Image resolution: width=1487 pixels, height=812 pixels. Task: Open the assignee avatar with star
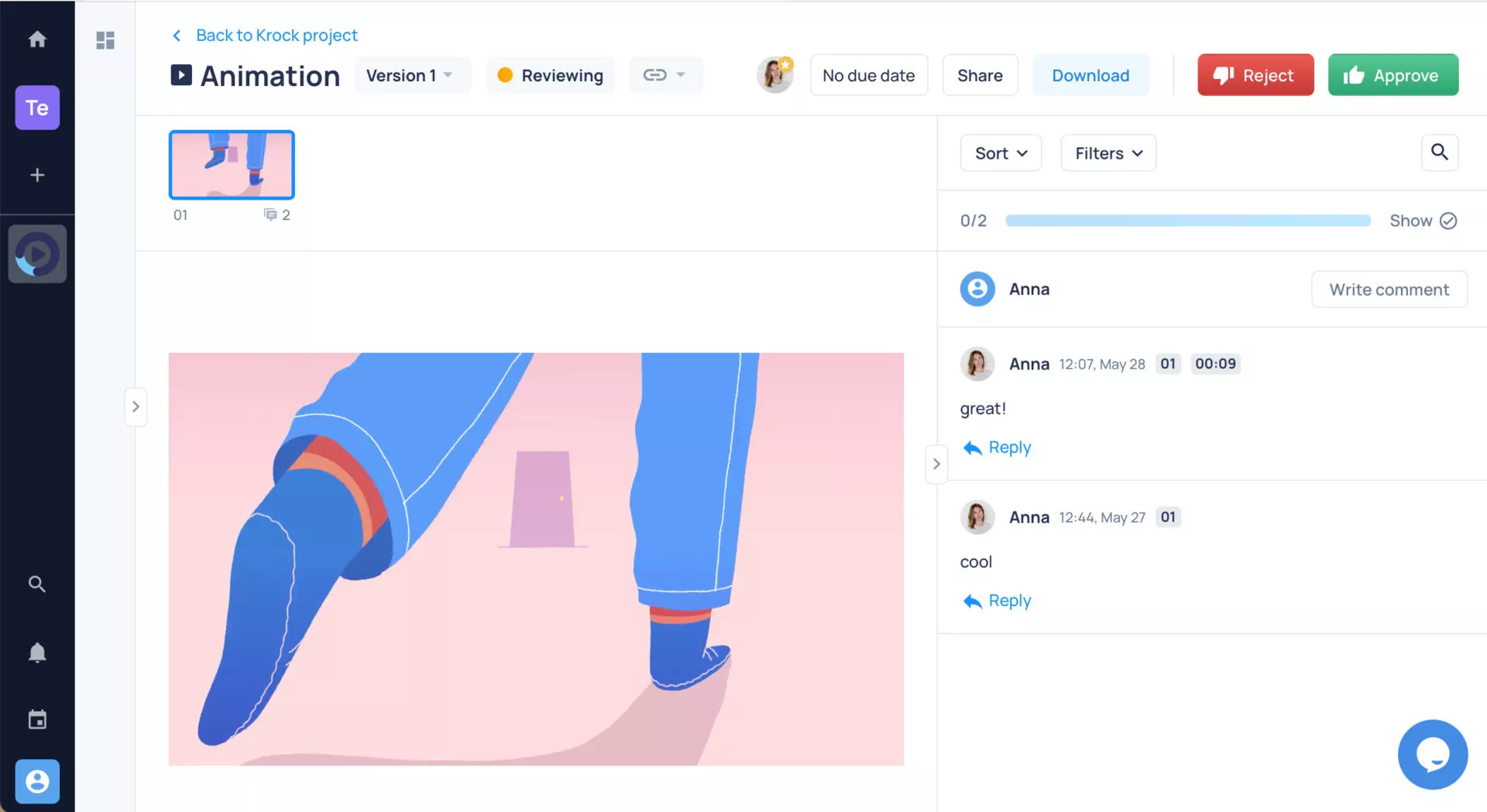[775, 75]
